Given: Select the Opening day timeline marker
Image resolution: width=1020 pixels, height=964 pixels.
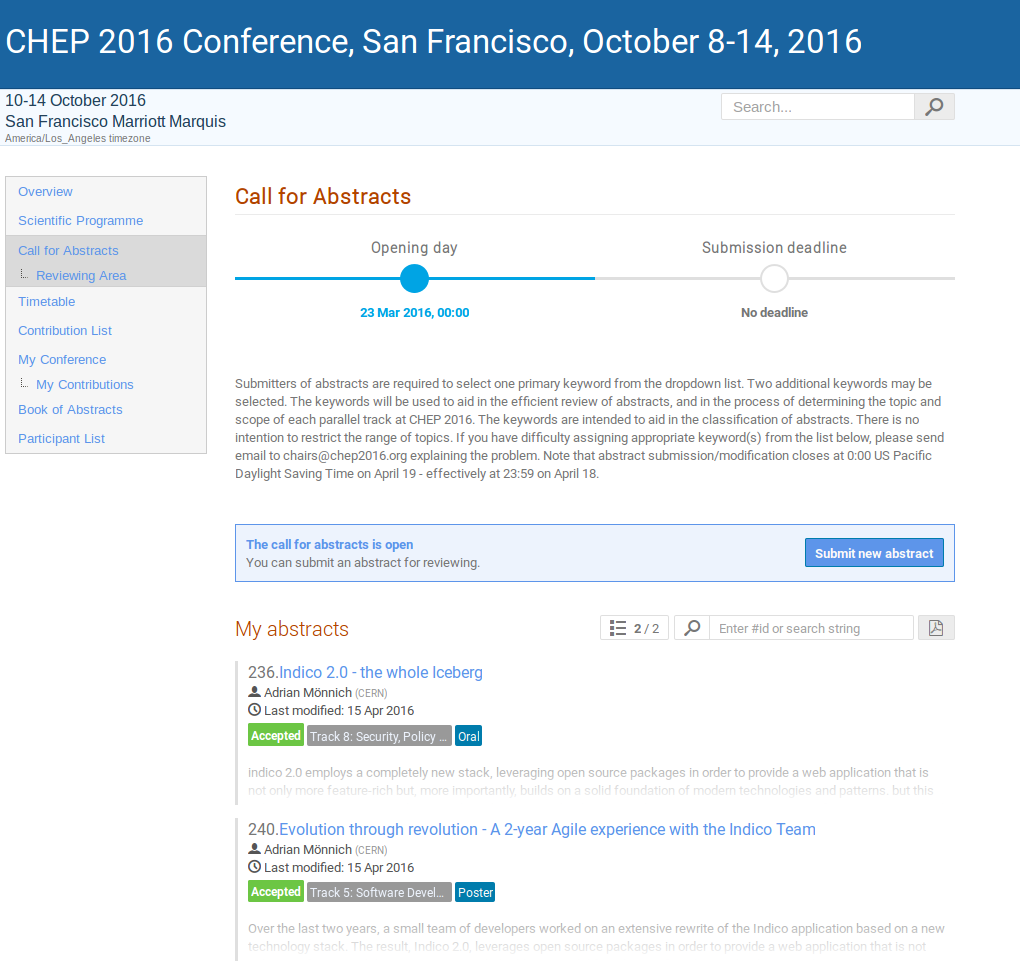Looking at the screenshot, I should pyautogui.click(x=414, y=278).
